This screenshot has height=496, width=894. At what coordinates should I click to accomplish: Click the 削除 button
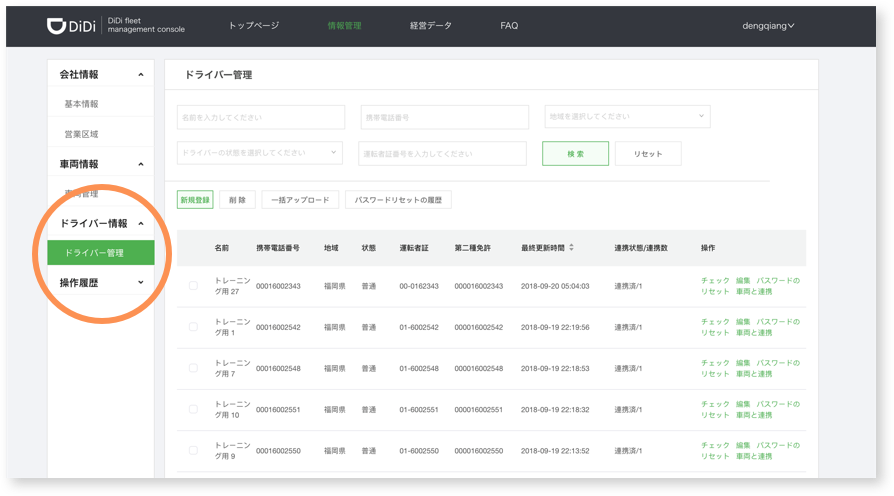point(237,200)
